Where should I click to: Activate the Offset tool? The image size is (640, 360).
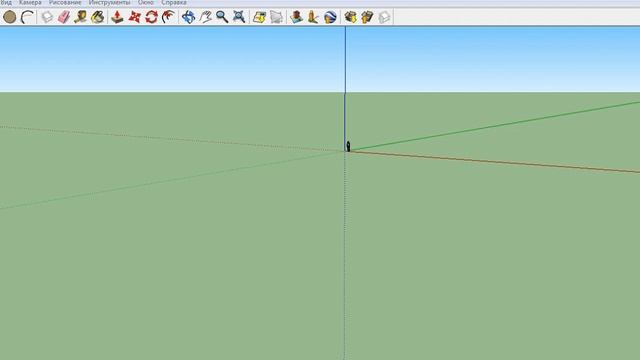coord(168,17)
